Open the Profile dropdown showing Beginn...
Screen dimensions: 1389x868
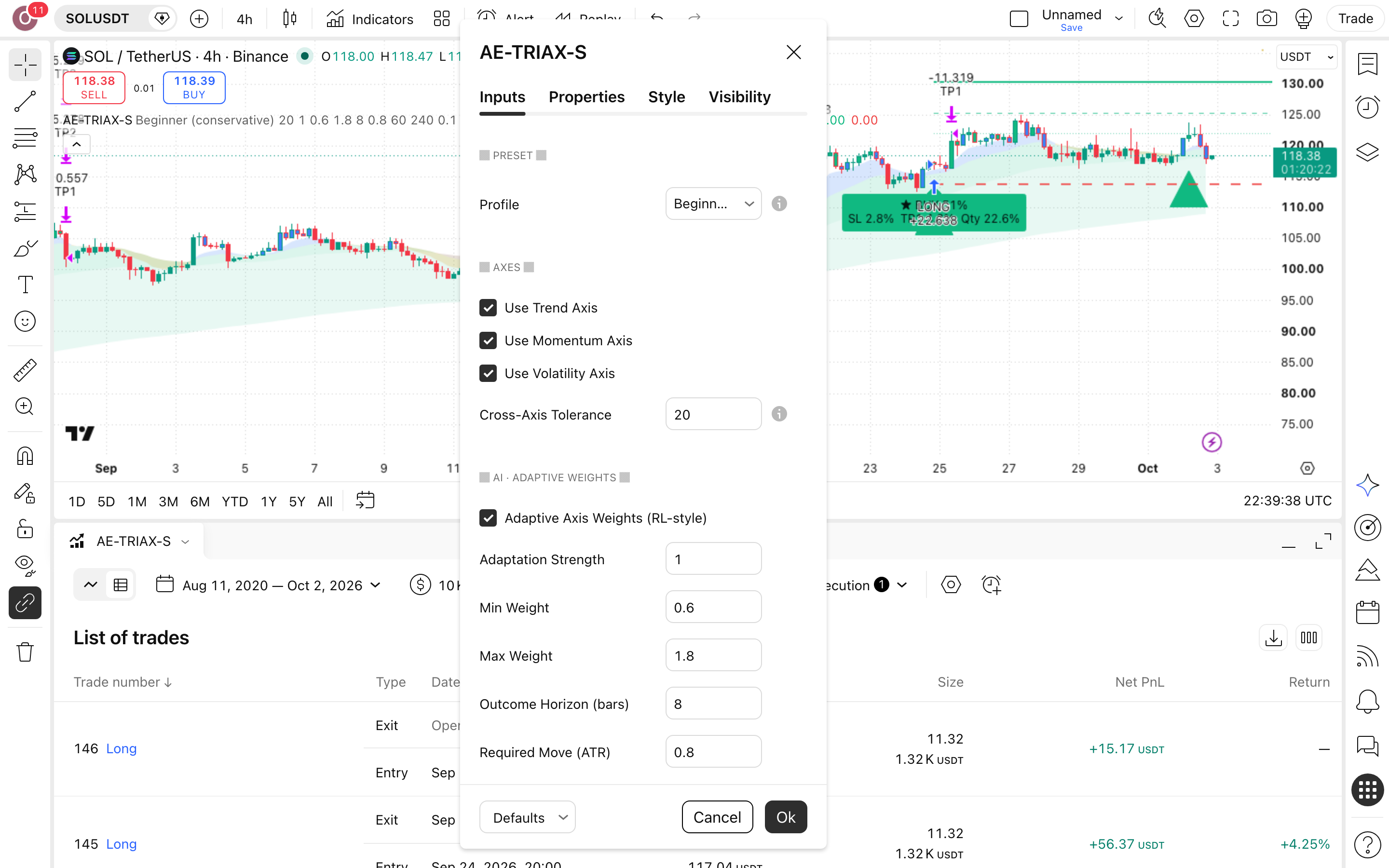point(713,204)
